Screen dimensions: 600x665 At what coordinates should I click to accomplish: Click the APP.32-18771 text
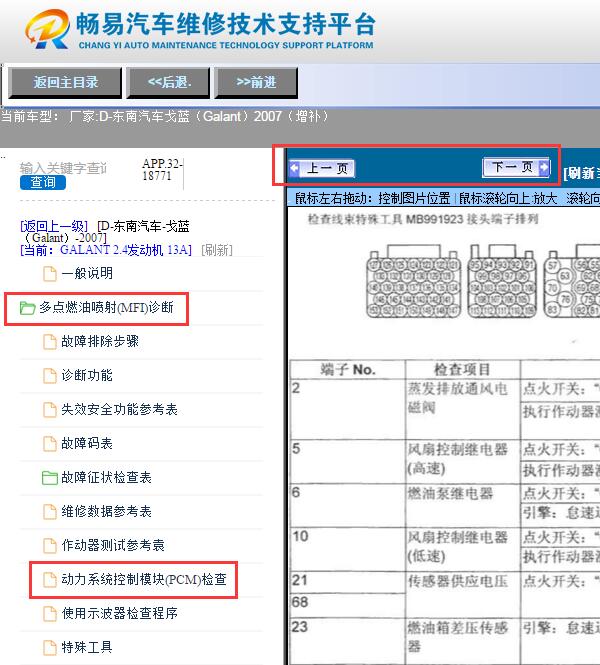pos(162,170)
